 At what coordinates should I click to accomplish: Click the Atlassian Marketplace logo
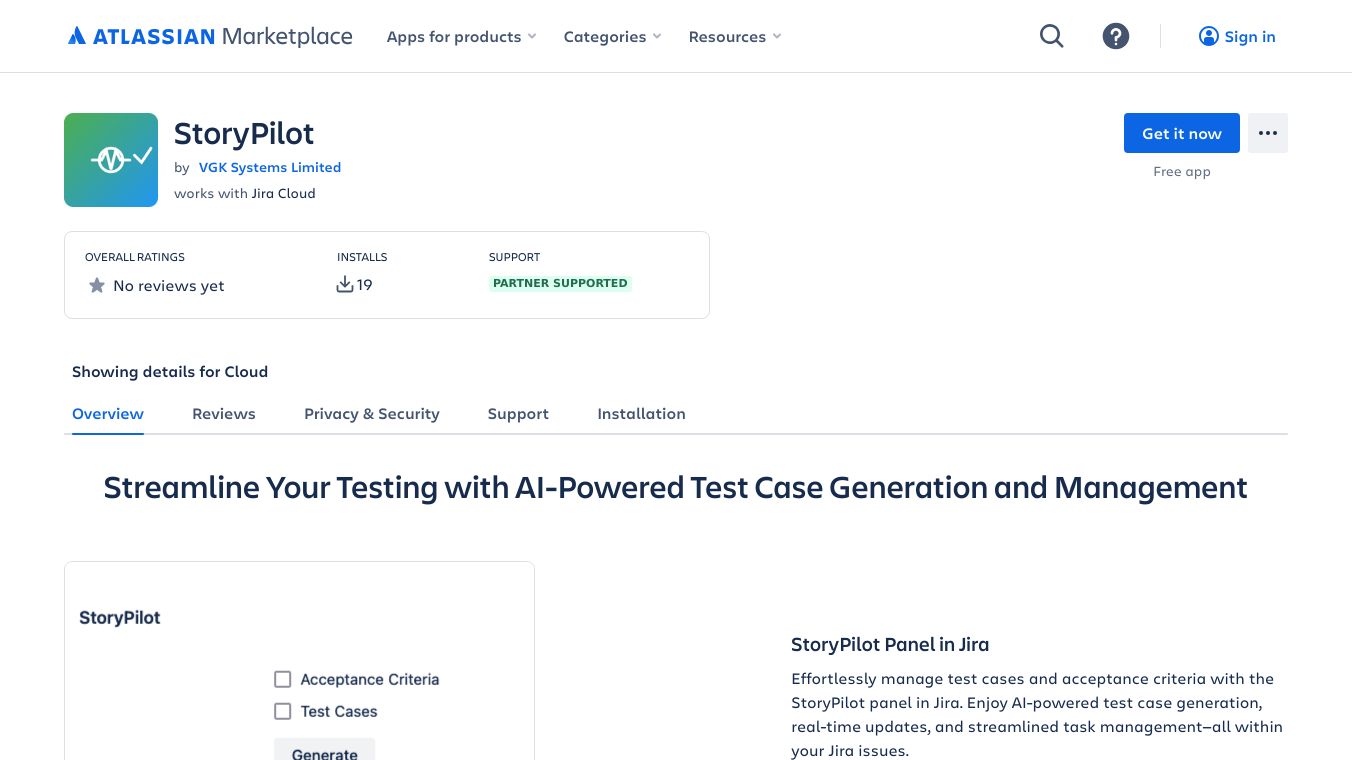pos(210,37)
